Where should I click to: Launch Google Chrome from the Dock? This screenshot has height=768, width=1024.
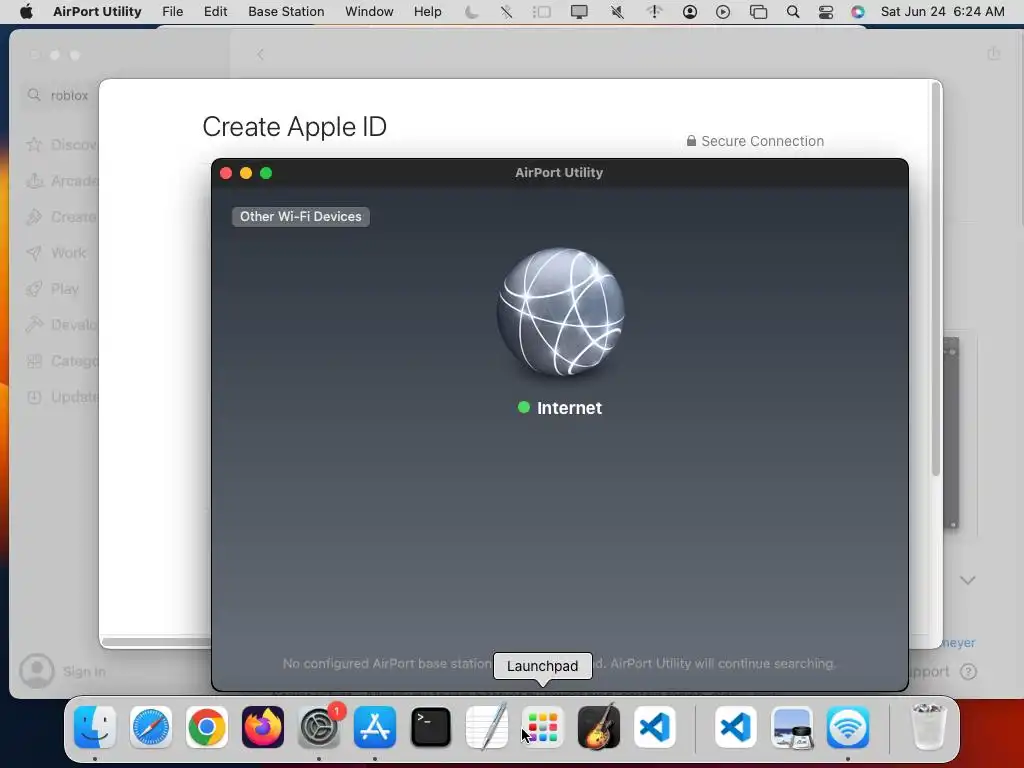207,727
